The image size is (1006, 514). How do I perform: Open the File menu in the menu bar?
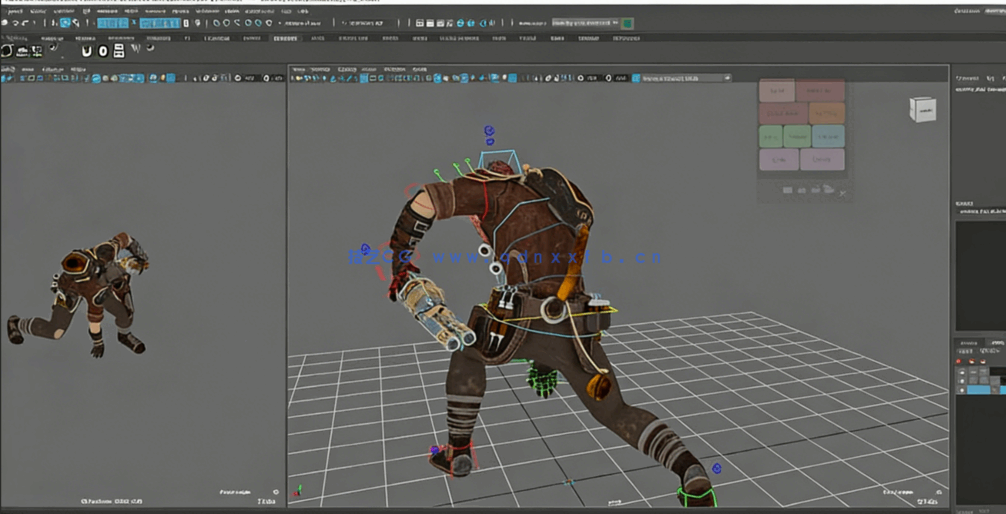pyautogui.click(x=14, y=11)
